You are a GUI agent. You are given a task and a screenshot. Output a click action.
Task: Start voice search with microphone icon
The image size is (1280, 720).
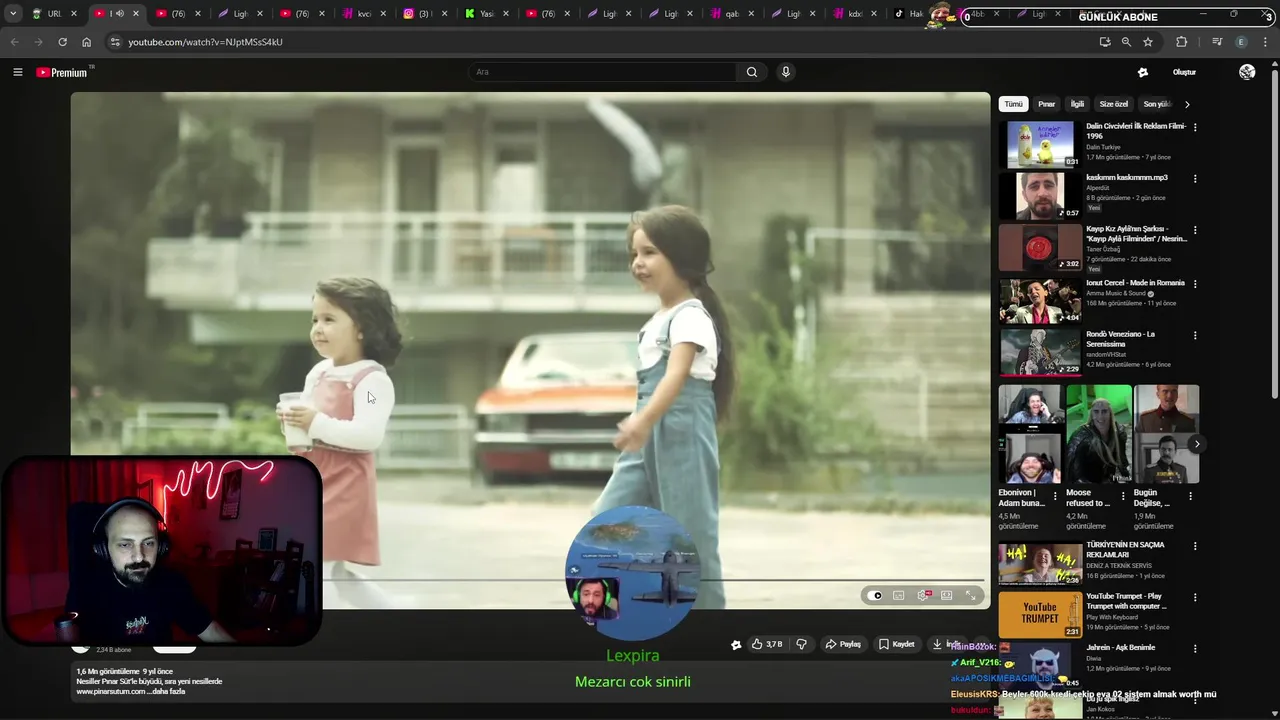(786, 72)
